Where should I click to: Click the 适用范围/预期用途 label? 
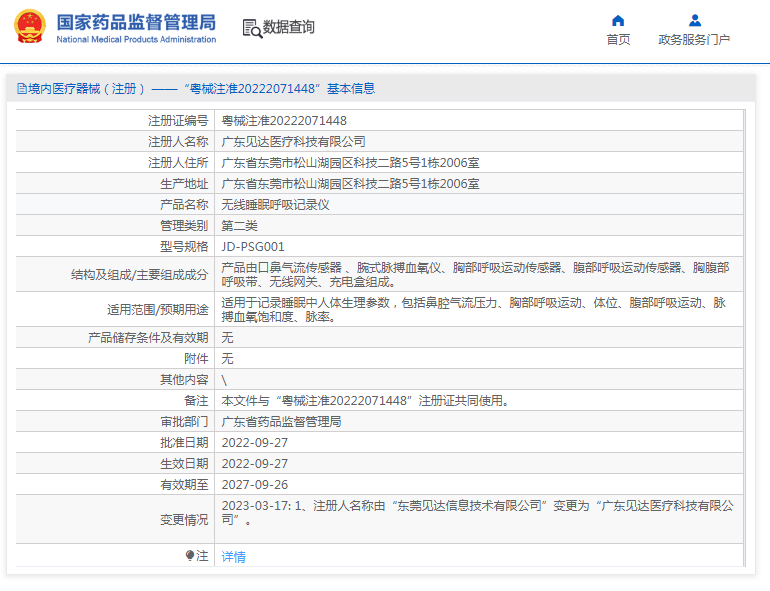click(158, 310)
